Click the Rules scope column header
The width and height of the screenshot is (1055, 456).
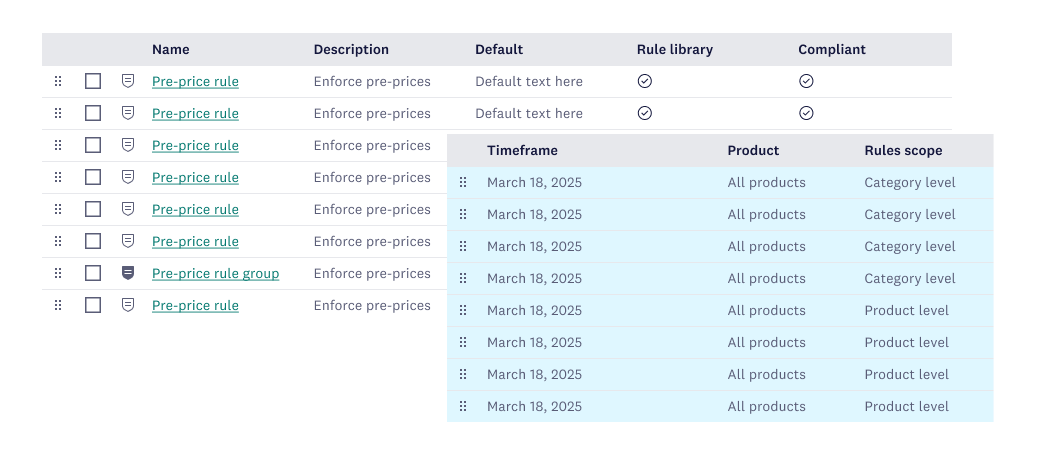pos(903,151)
